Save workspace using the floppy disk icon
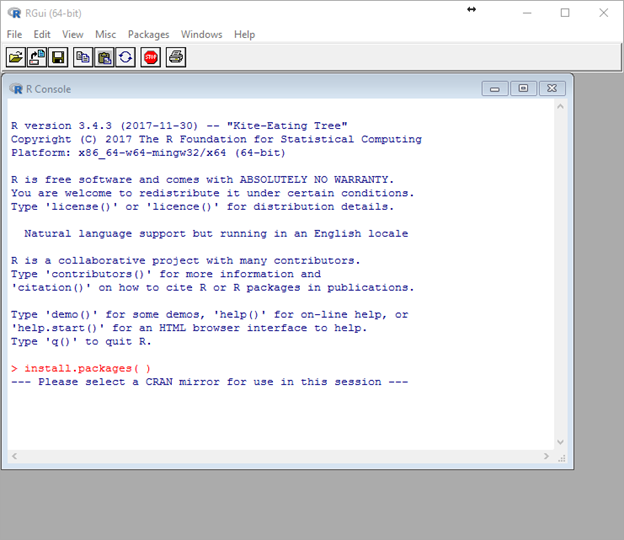624x540 pixels. tap(58, 57)
